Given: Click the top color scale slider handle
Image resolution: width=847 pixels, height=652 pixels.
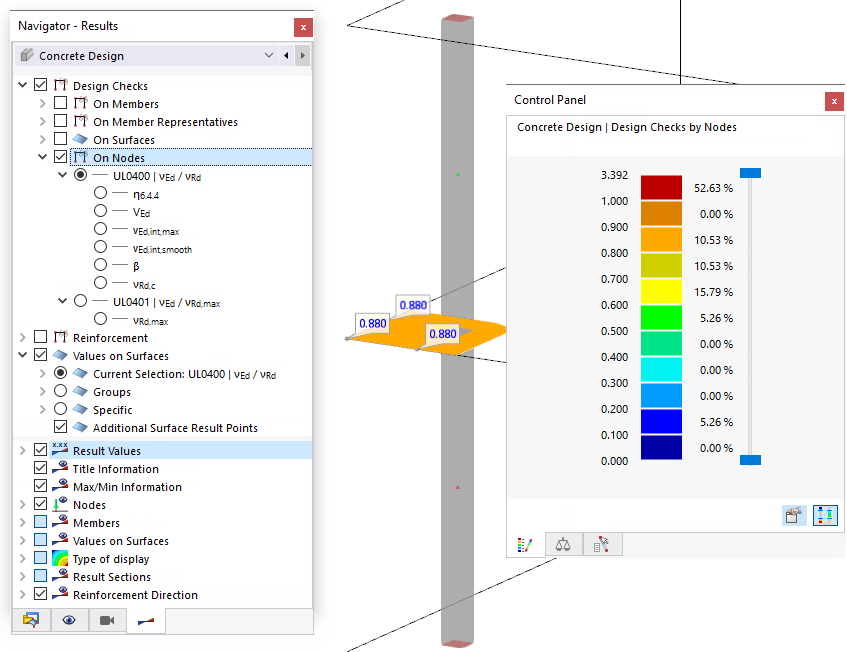Looking at the screenshot, I should click(x=750, y=173).
